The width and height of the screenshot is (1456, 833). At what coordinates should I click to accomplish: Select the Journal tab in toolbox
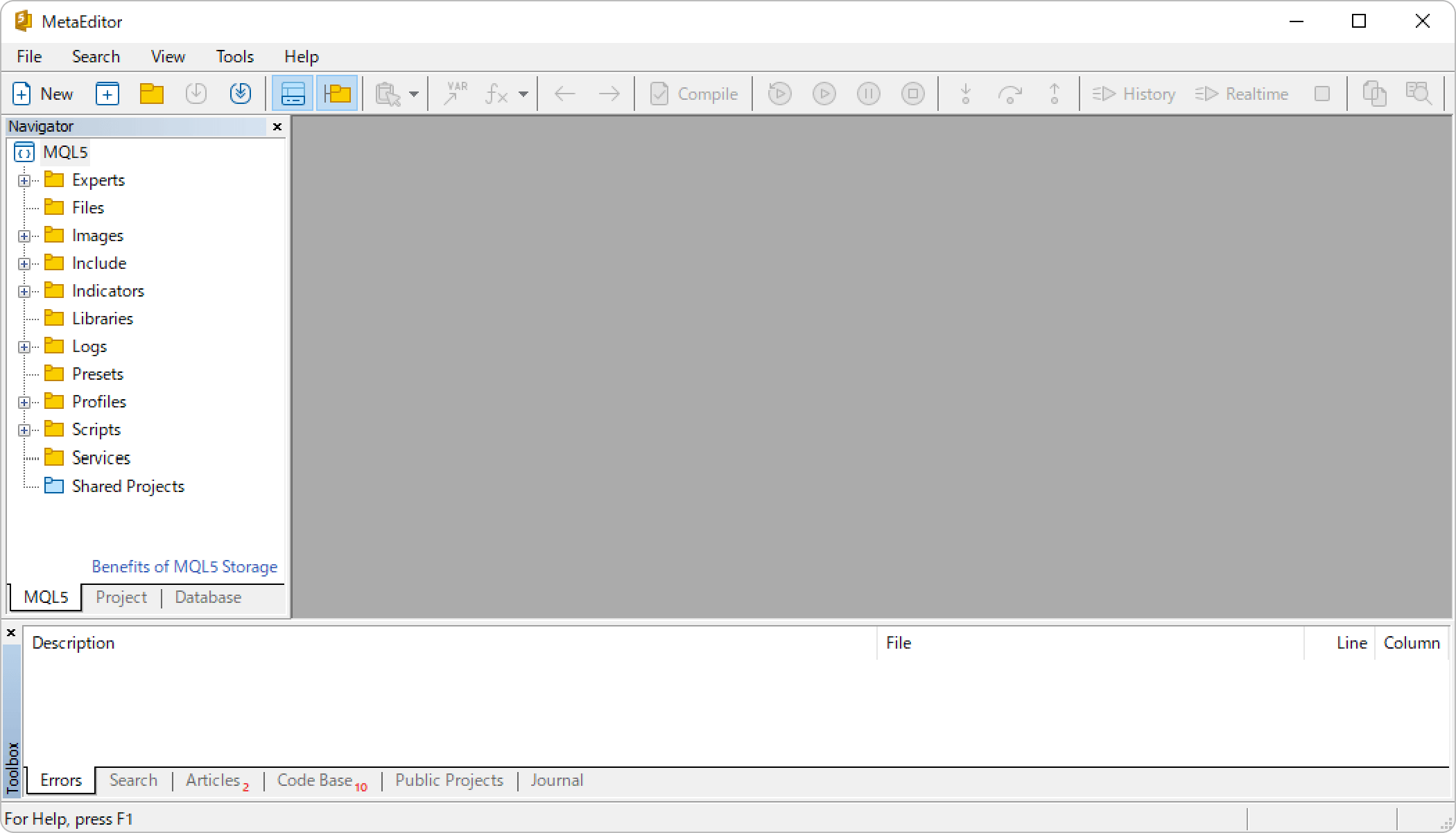pos(556,780)
